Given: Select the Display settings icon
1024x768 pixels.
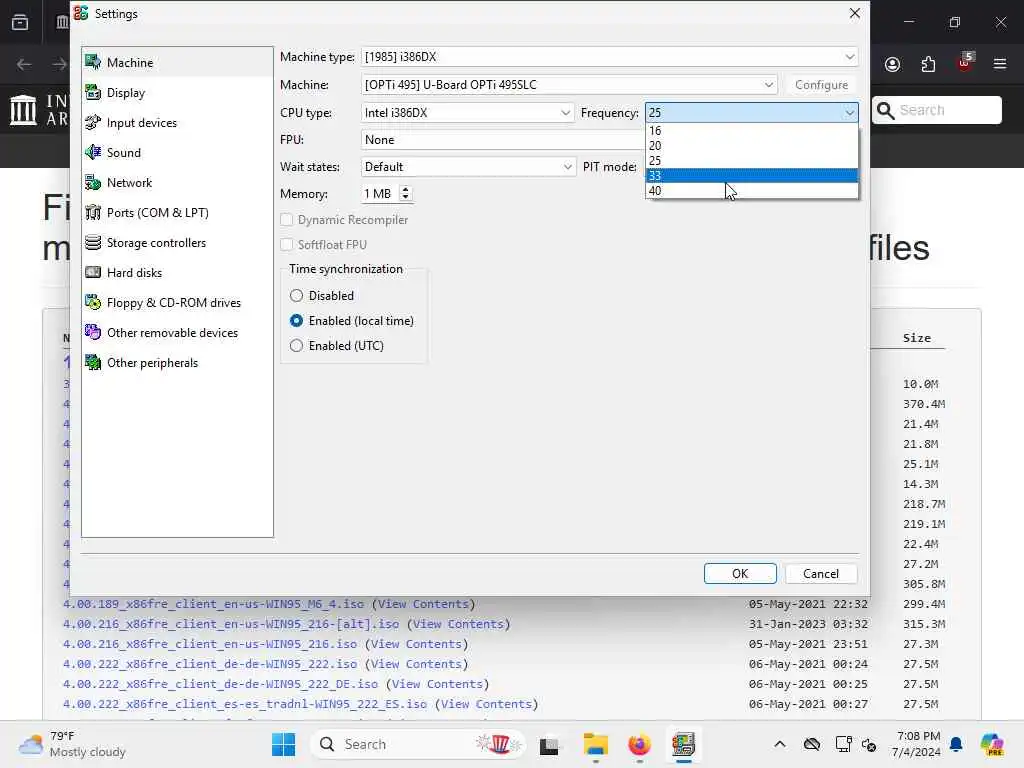Looking at the screenshot, I should click(x=93, y=92).
